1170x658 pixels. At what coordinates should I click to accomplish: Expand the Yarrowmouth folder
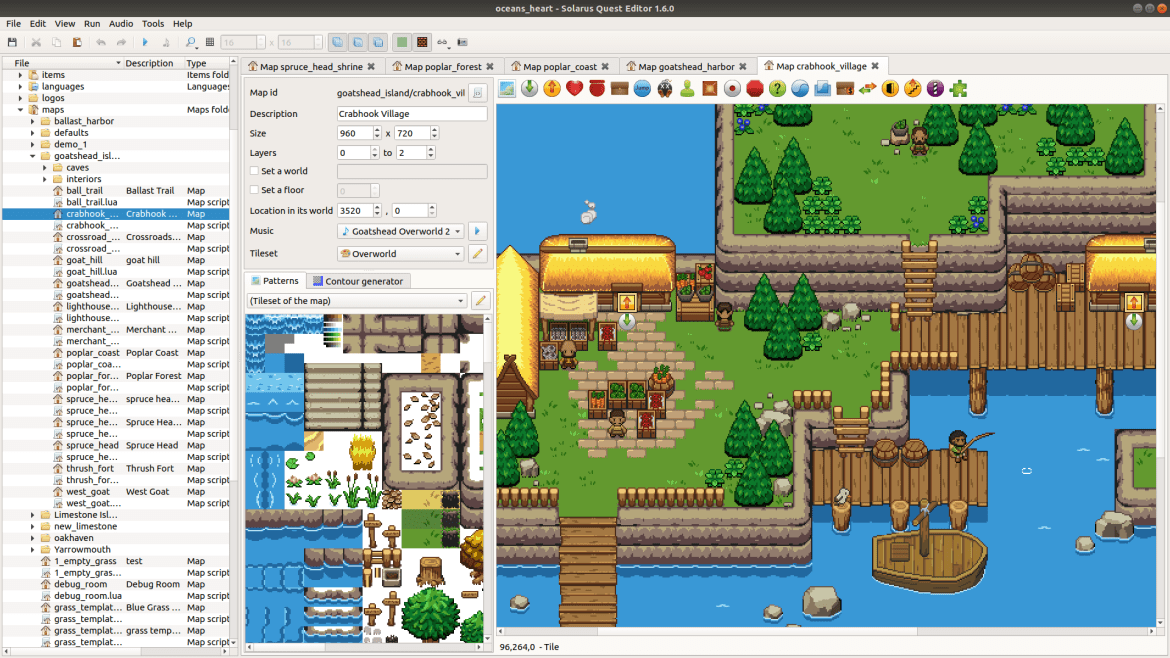32,550
